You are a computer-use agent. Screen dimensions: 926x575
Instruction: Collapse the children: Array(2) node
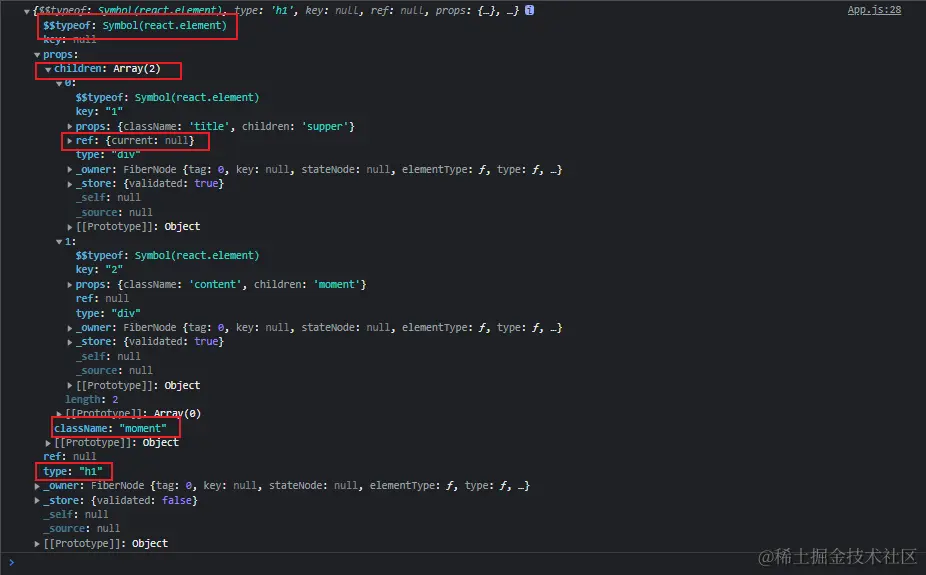(x=48, y=70)
